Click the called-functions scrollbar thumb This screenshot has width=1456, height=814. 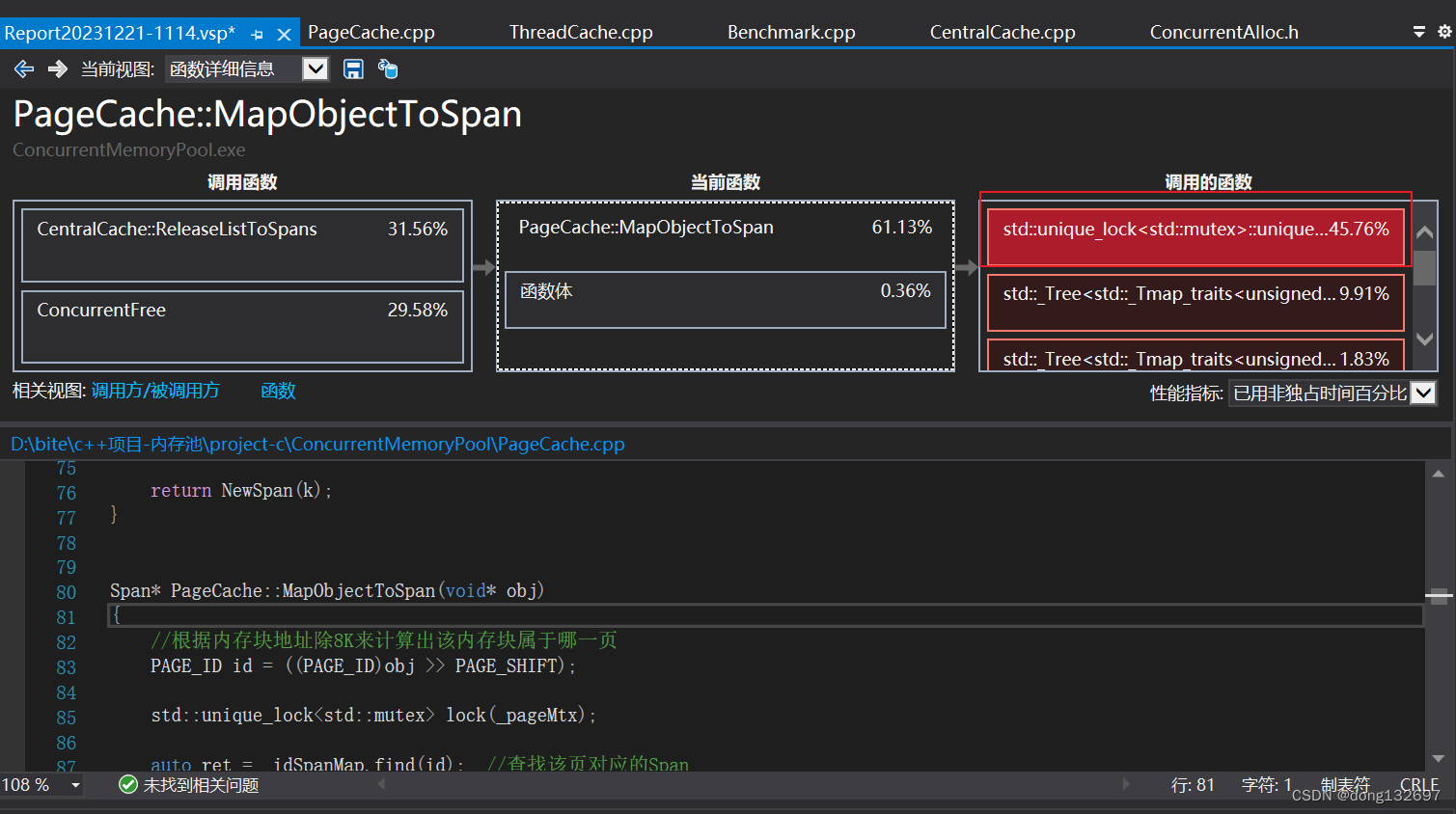pos(1424,267)
